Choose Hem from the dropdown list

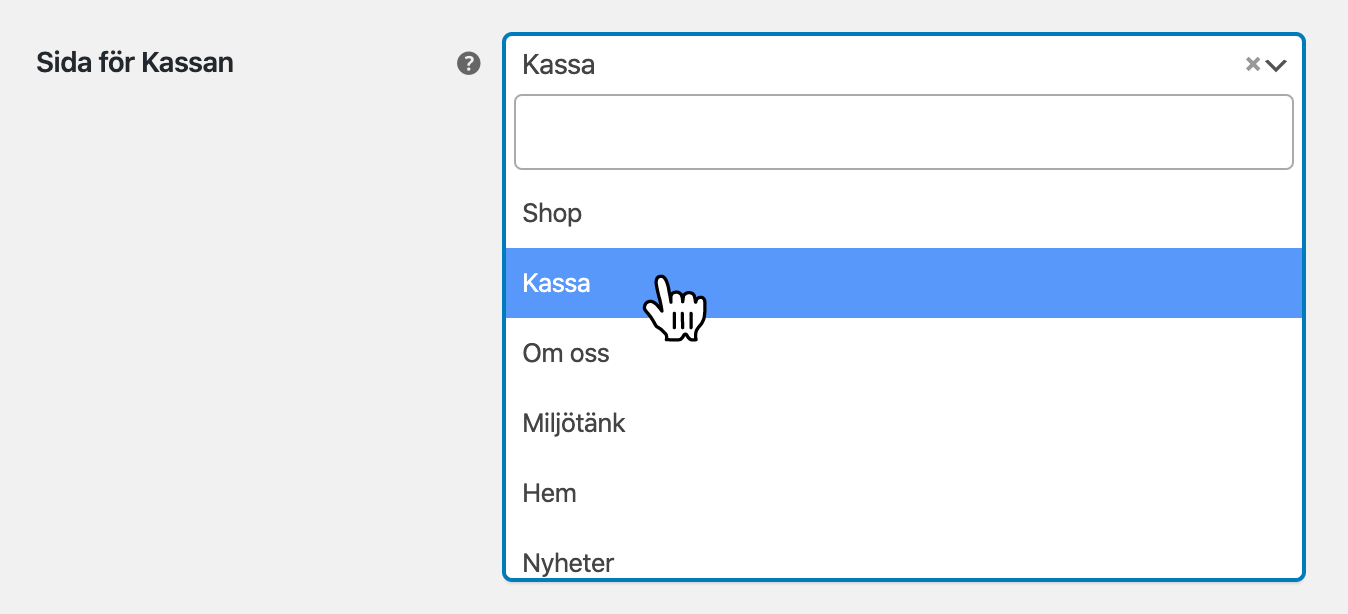coord(550,493)
